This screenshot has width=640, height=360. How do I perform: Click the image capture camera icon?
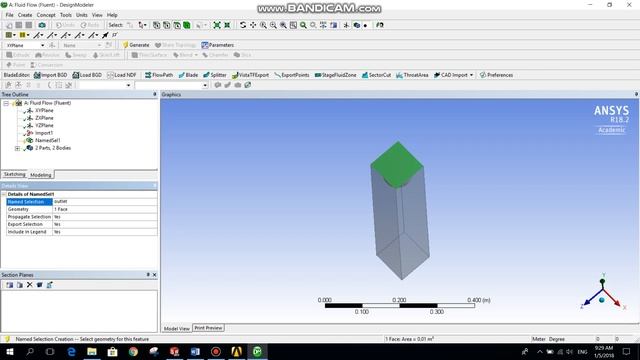pyautogui.click(x=42, y=25)
